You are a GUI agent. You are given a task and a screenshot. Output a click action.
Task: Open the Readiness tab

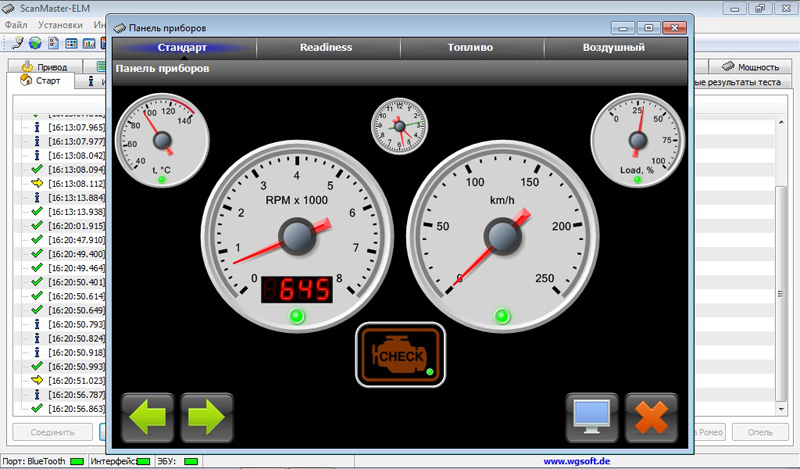coord(326,47)
